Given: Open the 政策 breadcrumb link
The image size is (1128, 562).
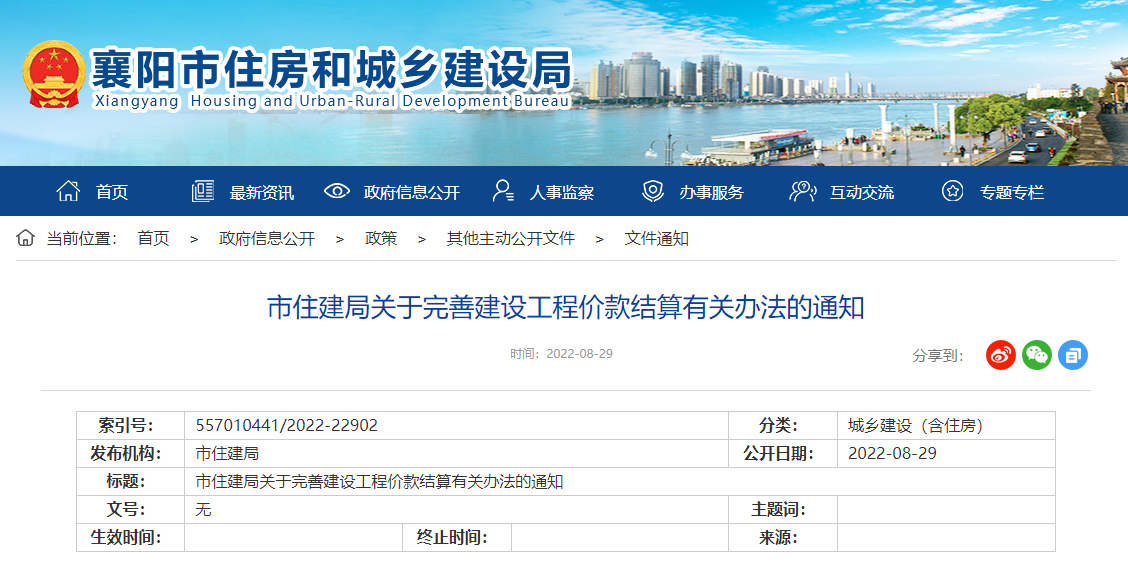Looking at the screenshot, I should pyautogui.click(x=381, y=238).
